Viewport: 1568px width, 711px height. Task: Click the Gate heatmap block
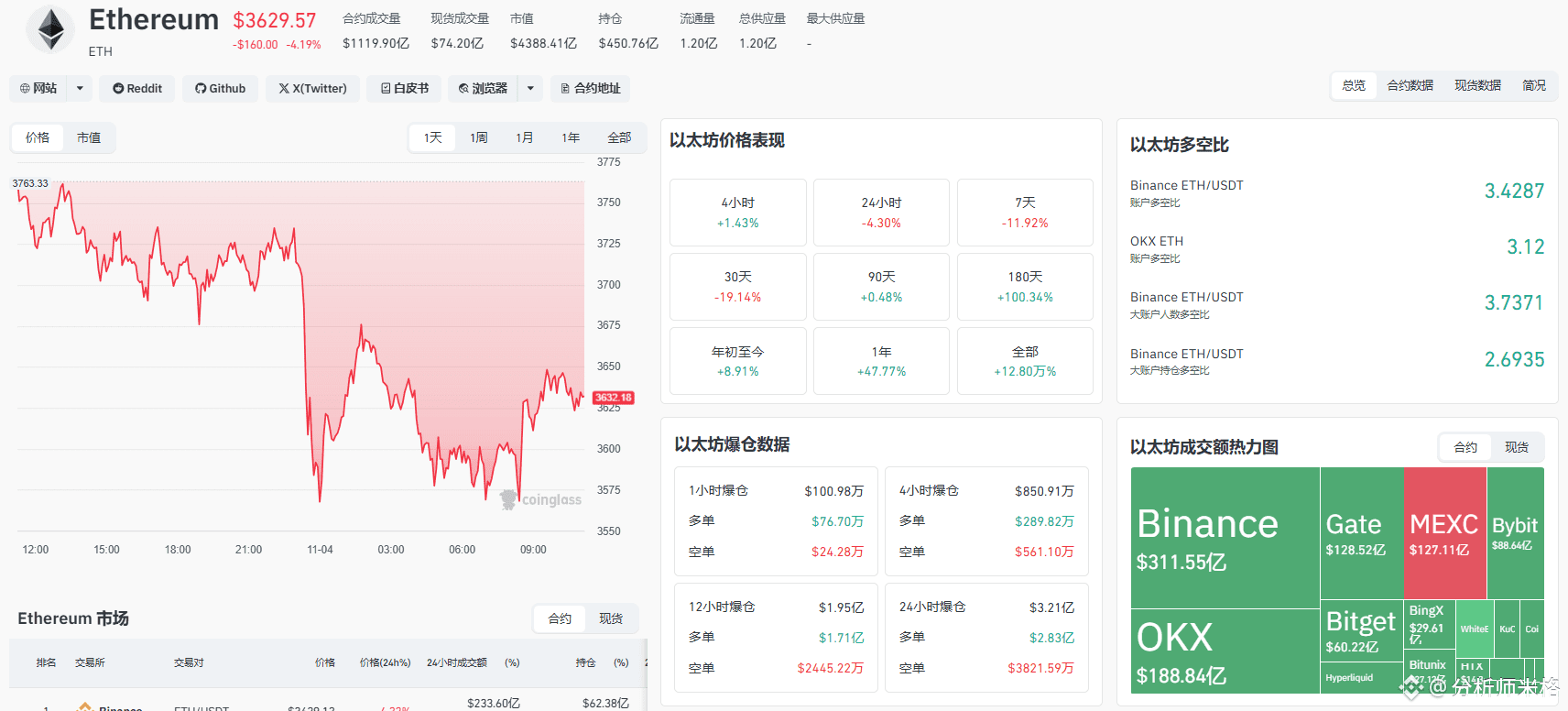click(x=1361, y=533)
